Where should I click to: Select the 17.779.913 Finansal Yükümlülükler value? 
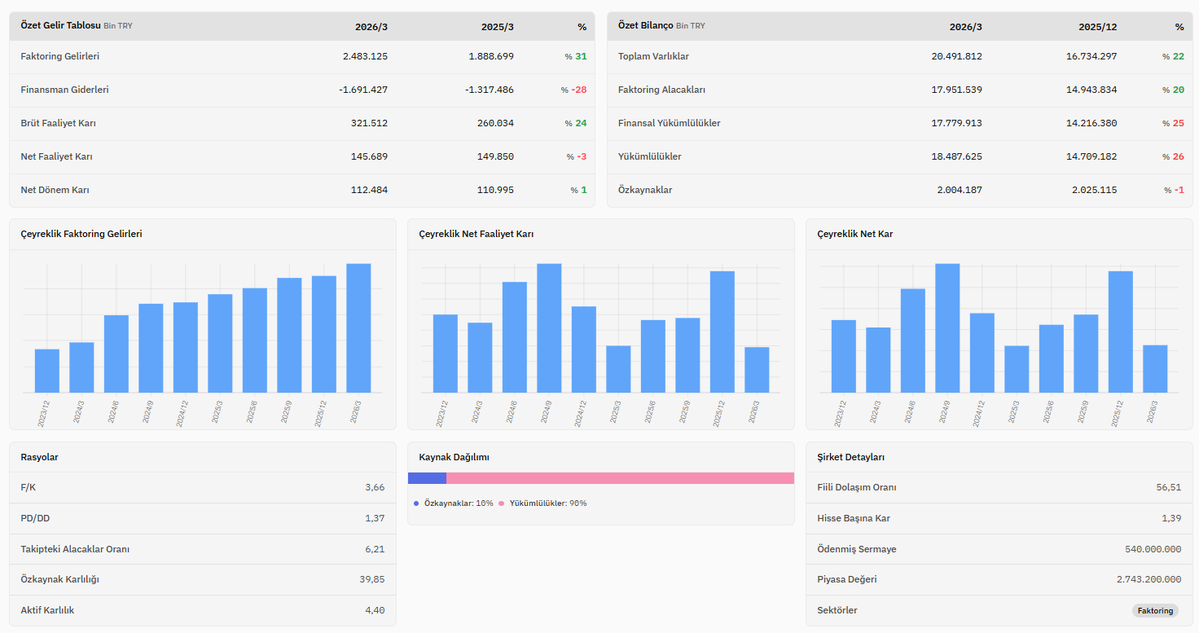(957, 123)
